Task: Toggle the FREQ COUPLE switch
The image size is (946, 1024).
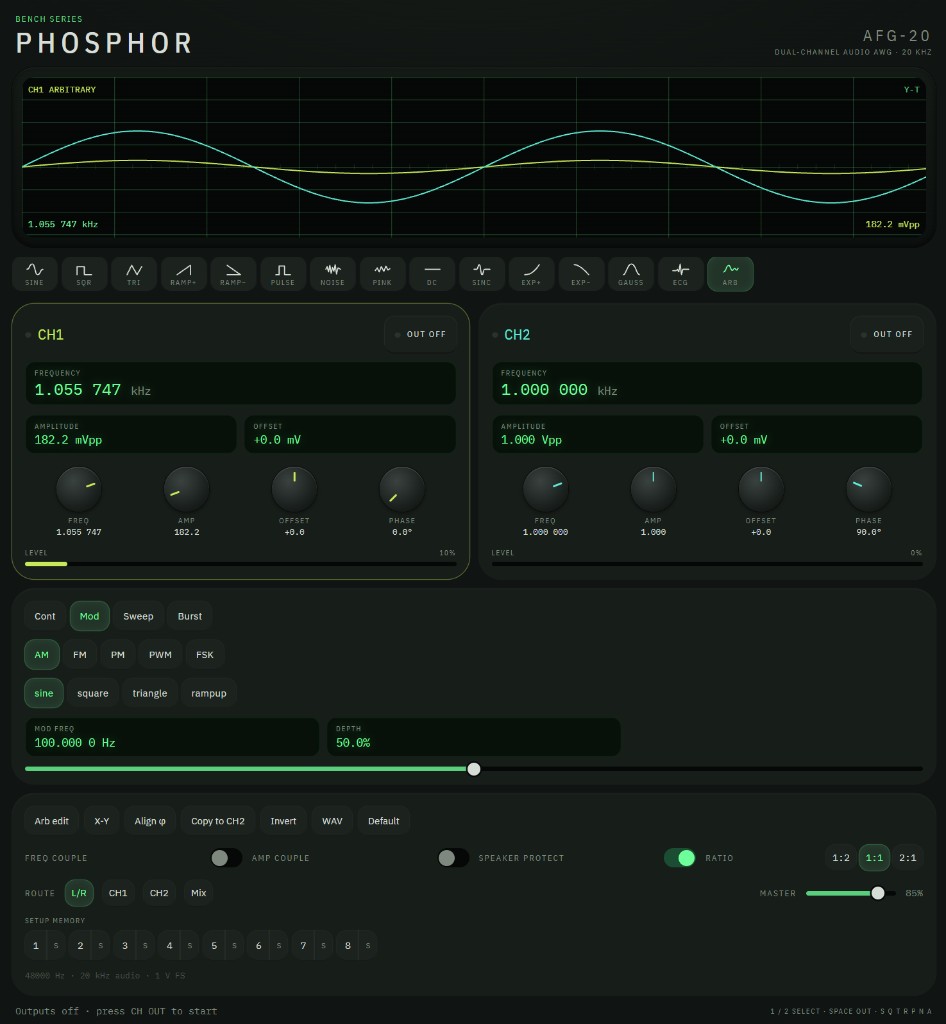Action: pyautogui.click(x=226, y=857)
